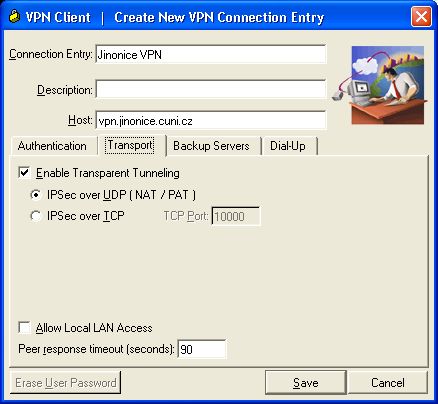The image size is (438, 404).
Task: Click the TCP Port field
Action: [x=236, y=216]
